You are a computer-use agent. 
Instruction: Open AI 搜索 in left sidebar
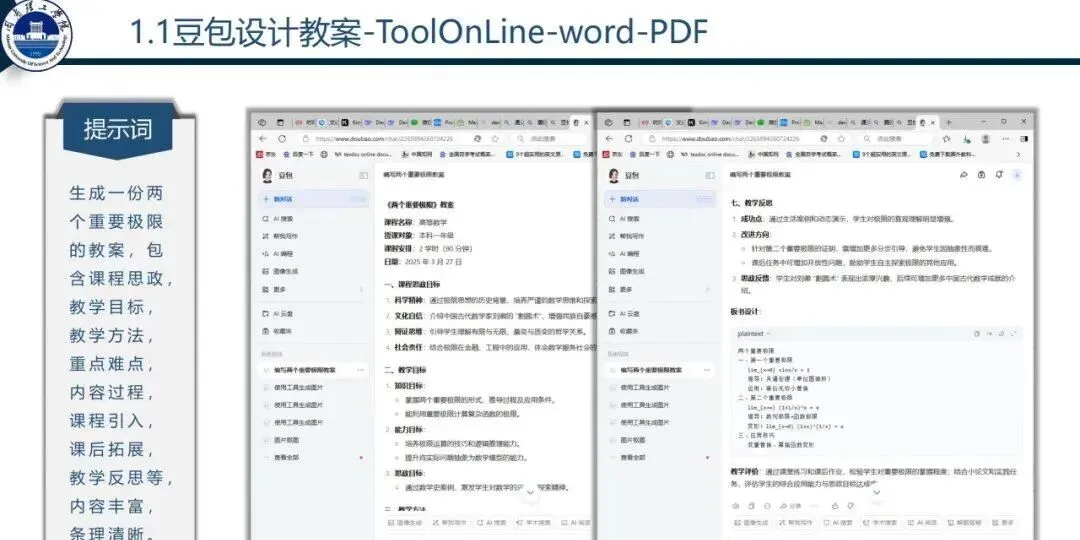coord(279,218)
